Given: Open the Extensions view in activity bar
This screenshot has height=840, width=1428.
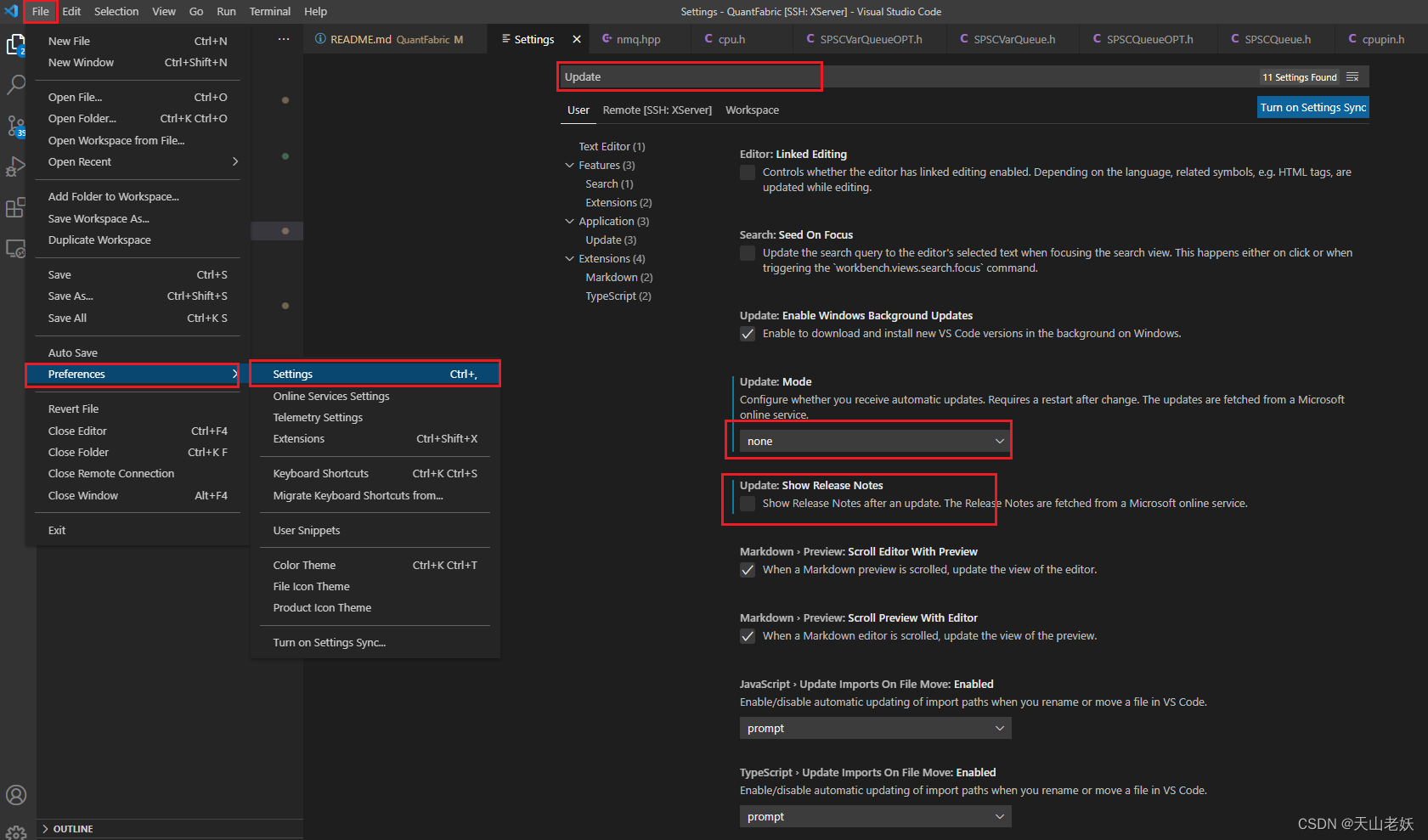Looking at the screenshot, I should [x=16, y=207].
